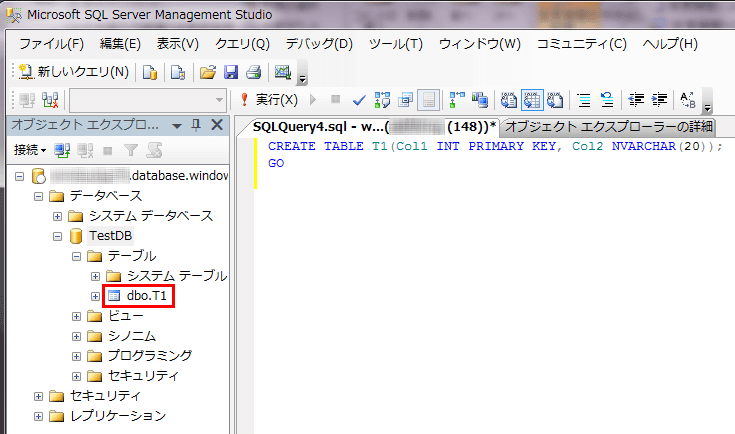
Task: Set Results to Text output
Action: pos(509,100)
